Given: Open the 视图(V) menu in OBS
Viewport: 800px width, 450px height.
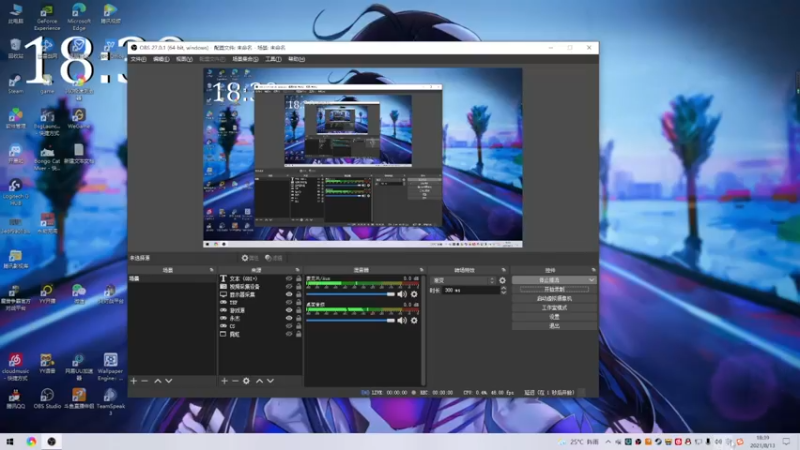Looking at the screenshot, I should coord(184,59).
